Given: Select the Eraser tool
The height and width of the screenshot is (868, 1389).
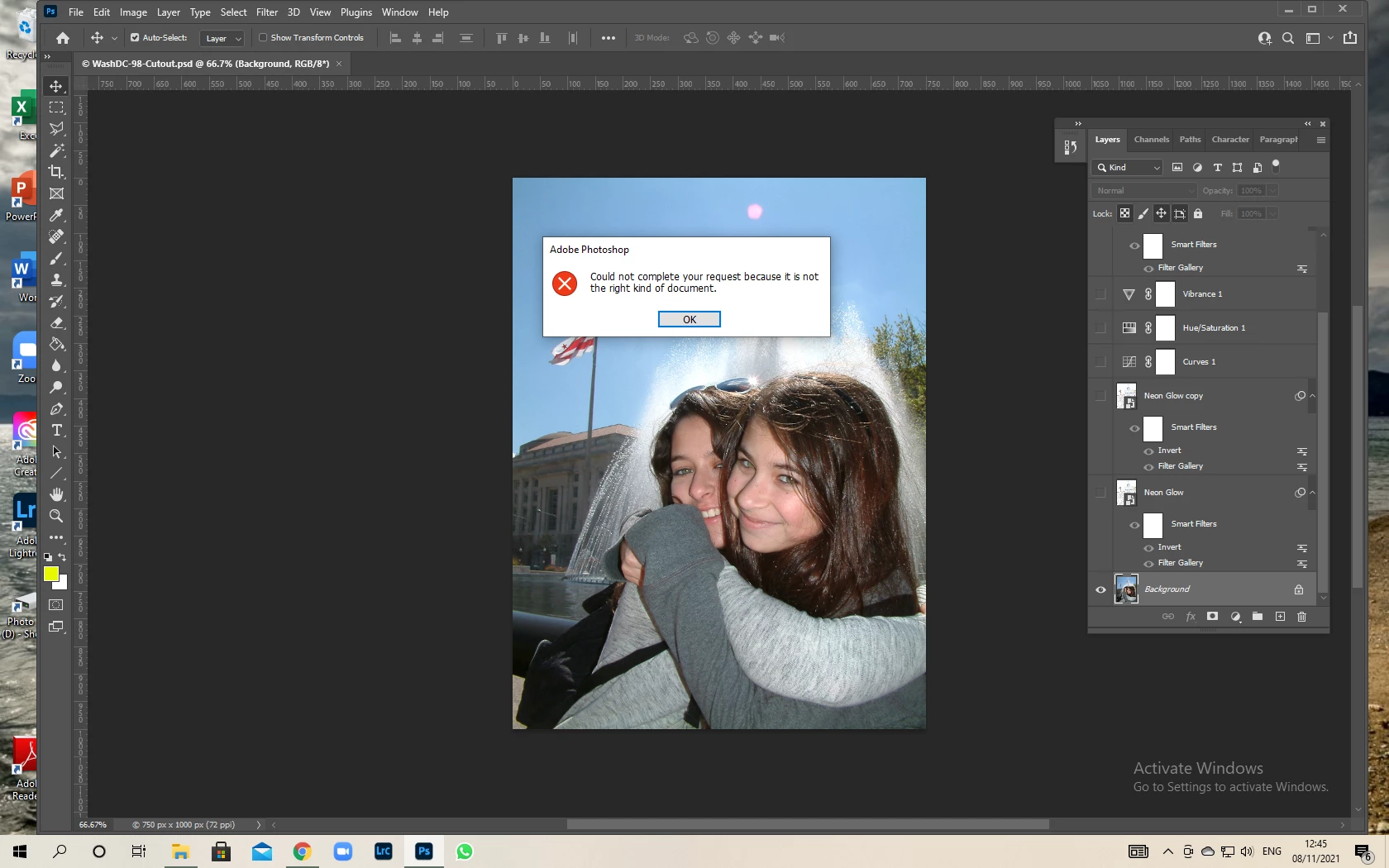Looking at the screenshot, I should (x=56, y=322).
